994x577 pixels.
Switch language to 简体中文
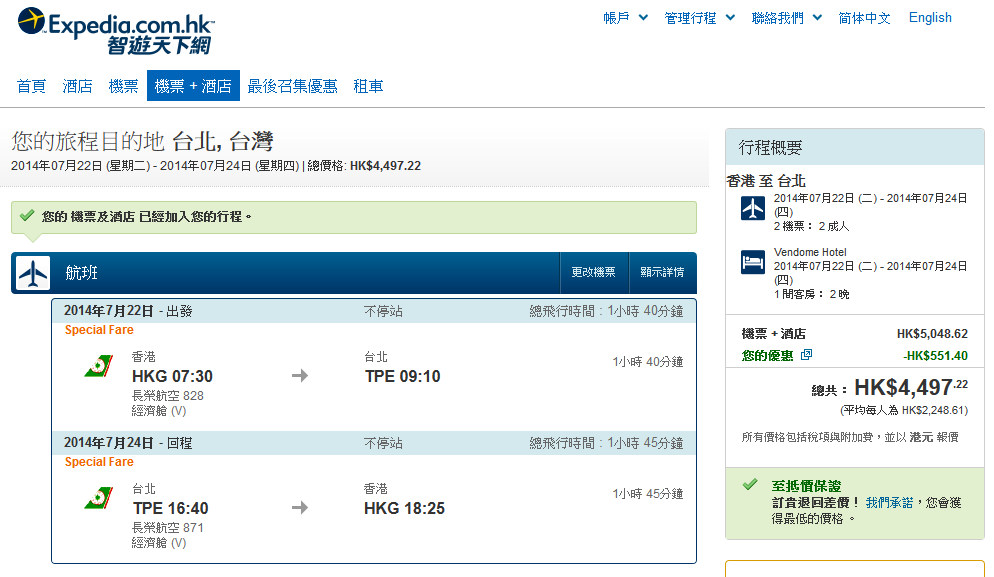point(864,18)
